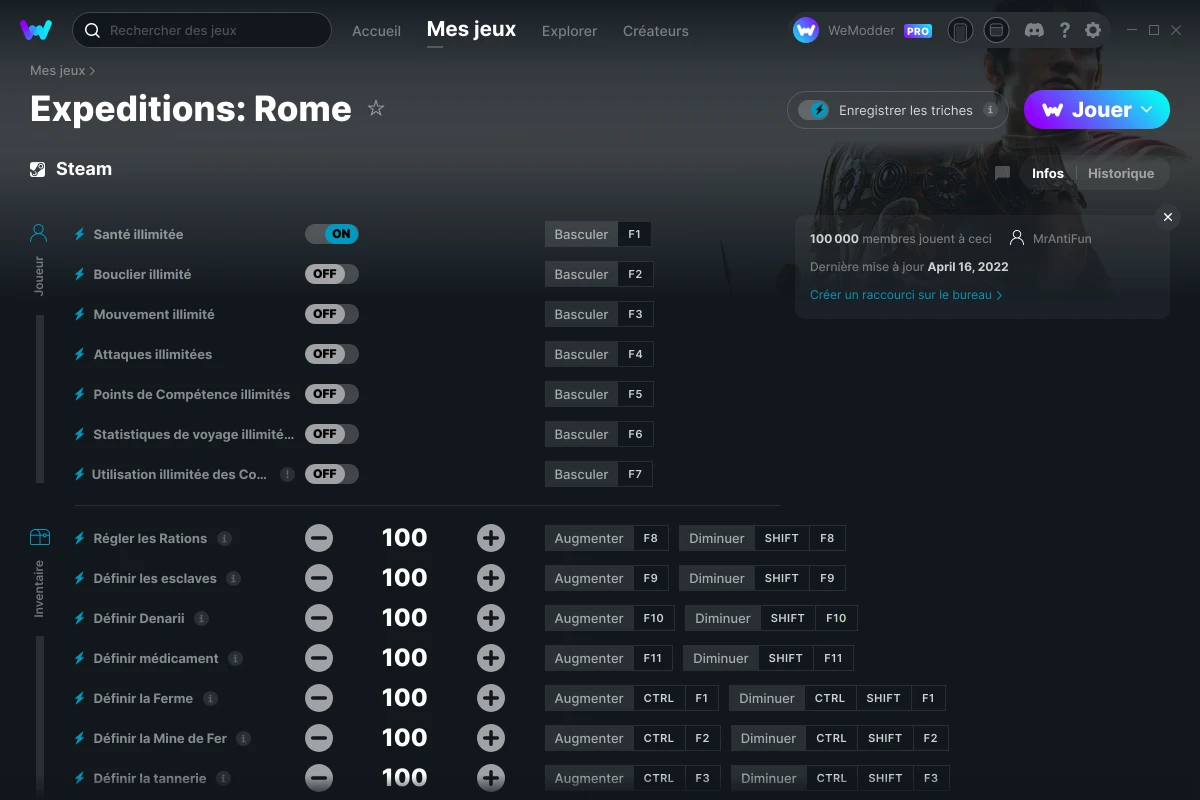Toggle the Enregistrer les triches switch
The width and height of the screenshot is (1200, 800).
[814, 110]
